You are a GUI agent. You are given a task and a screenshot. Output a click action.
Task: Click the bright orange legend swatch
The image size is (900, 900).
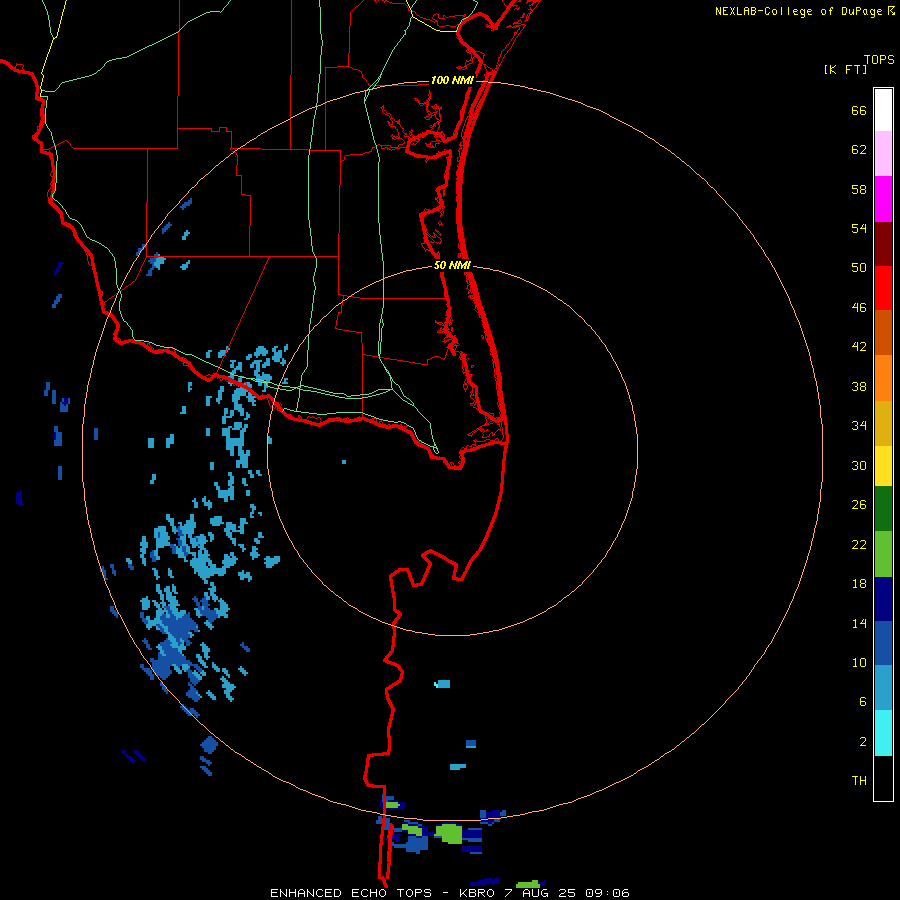point(883,378)
